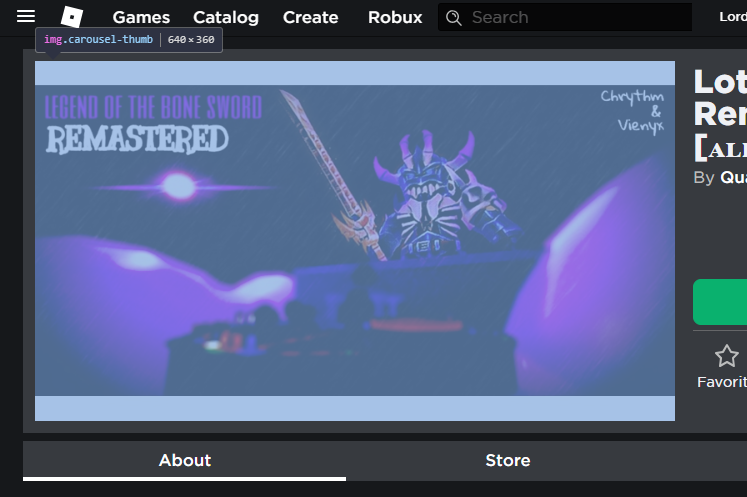
Task: Click the game carousel thumbnail image
Action: (x=355, y=241)
